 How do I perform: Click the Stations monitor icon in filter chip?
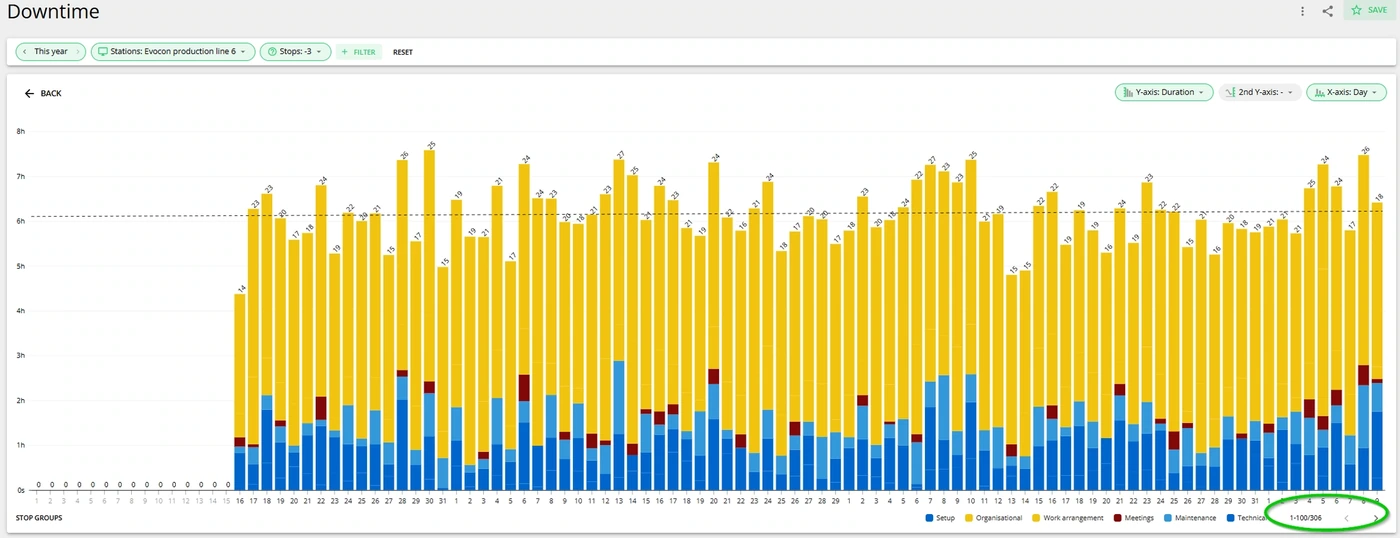click(x=103, y=51)
